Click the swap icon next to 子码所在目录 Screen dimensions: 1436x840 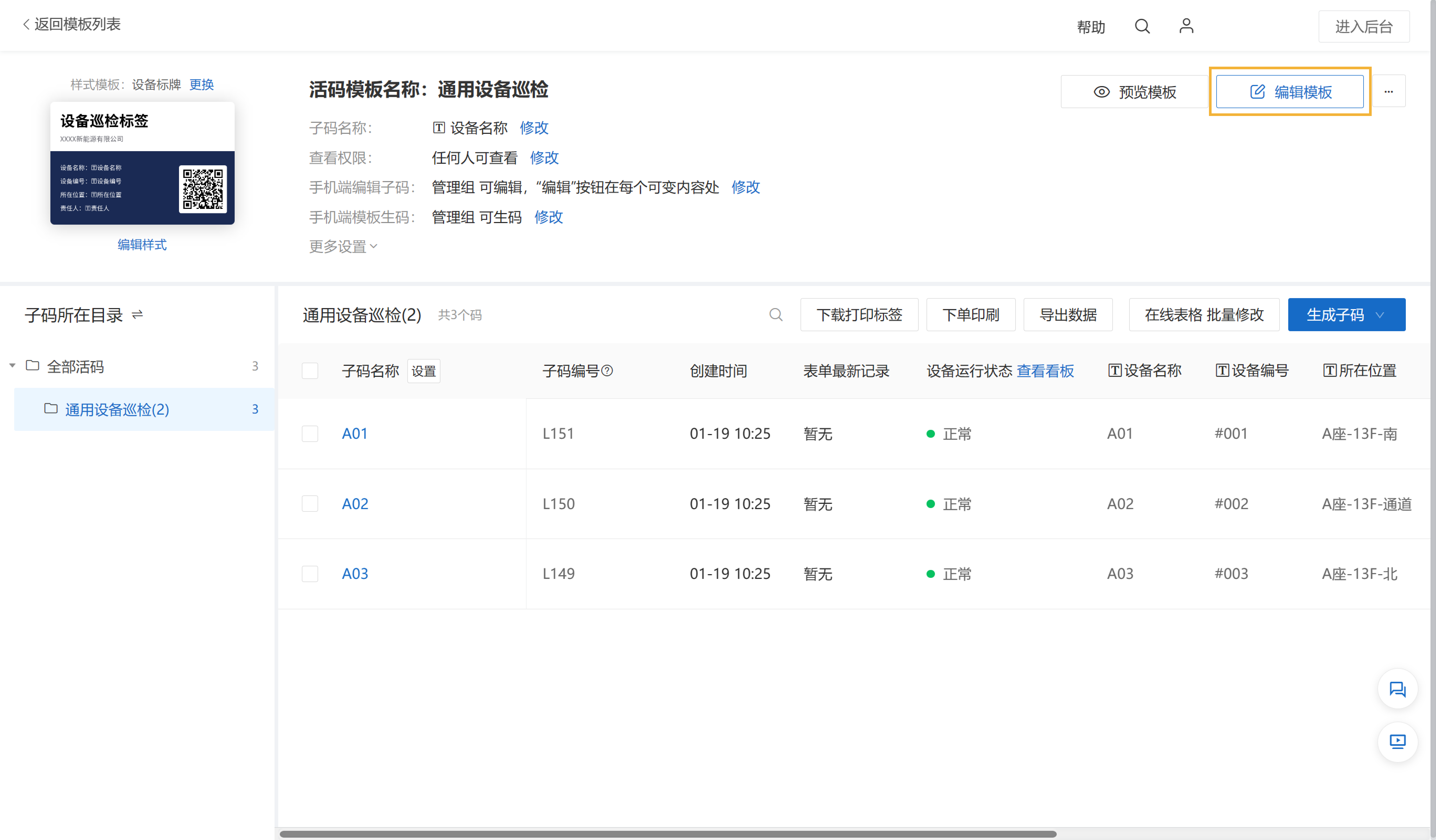pos(137,315)
